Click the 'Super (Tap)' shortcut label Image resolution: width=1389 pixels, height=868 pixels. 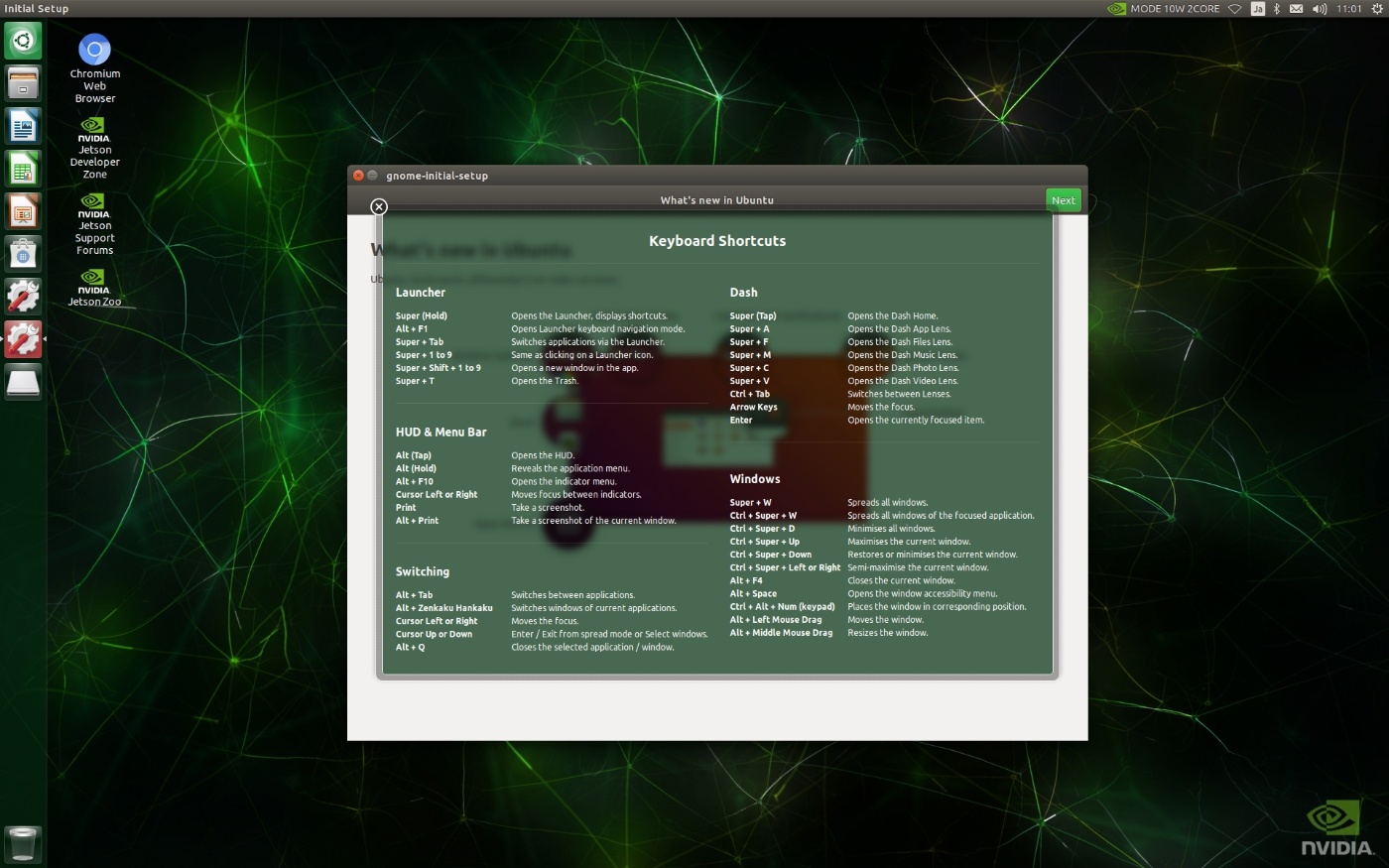(753, 316)
